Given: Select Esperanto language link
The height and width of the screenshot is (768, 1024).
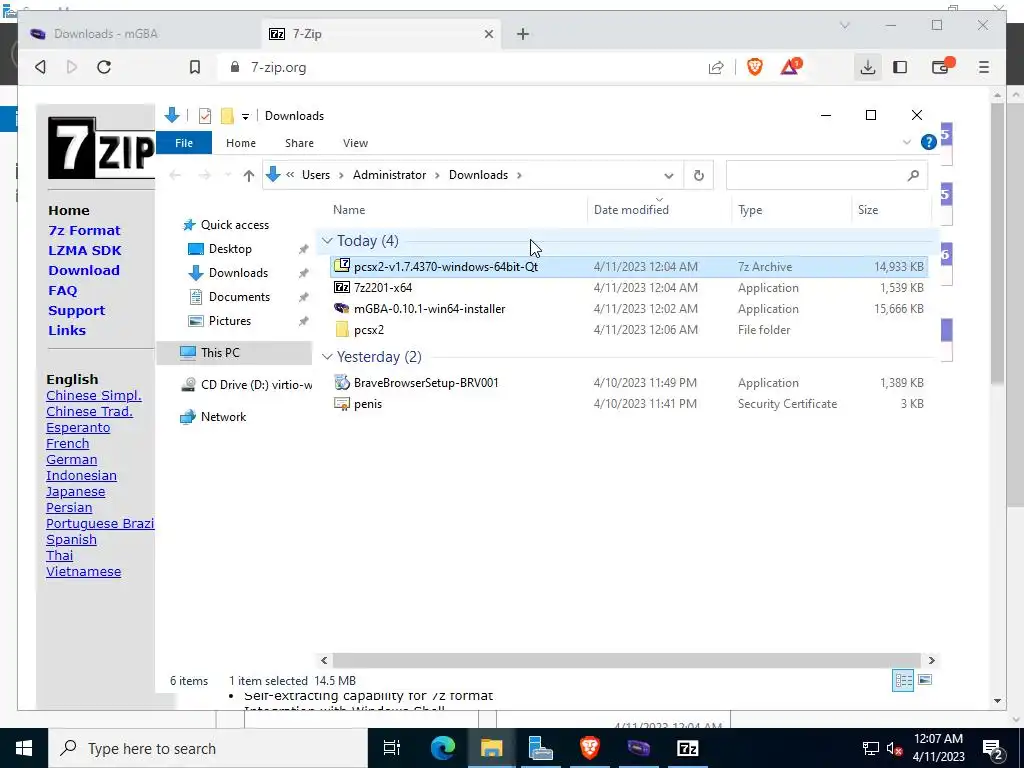Looking at the screenshot, I should pyautogui.click(x=78, y=428).
